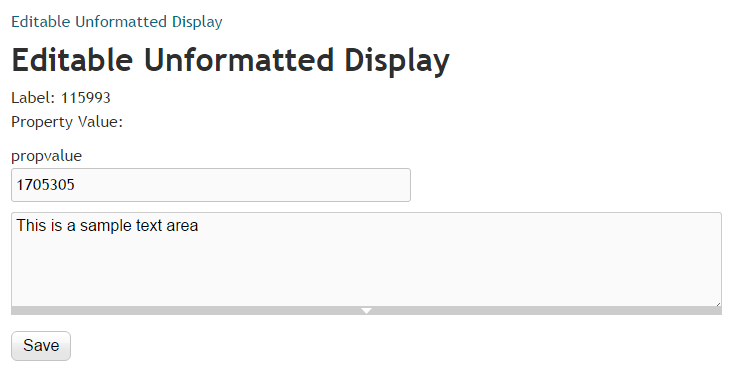Click the number 115993 after Label
The width and height of the screenshot is (735, 370).
click(86, 98)
